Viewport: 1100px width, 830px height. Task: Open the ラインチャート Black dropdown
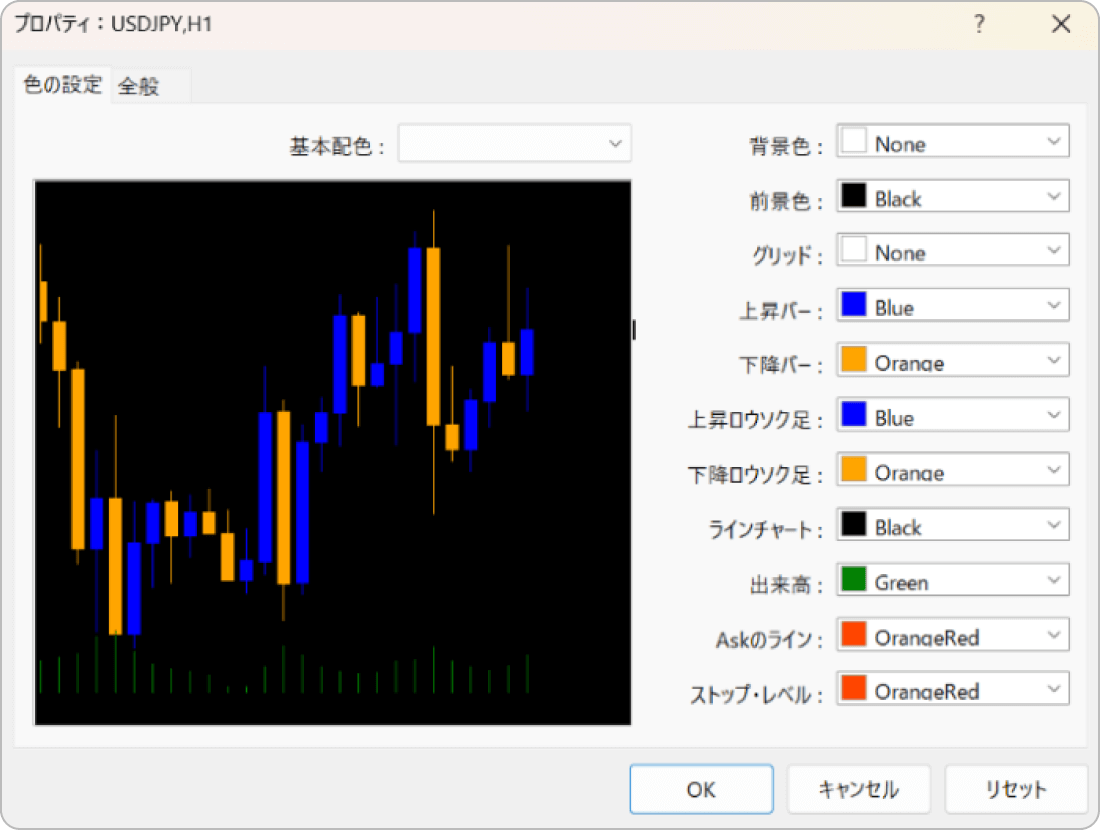coord(952,526)
